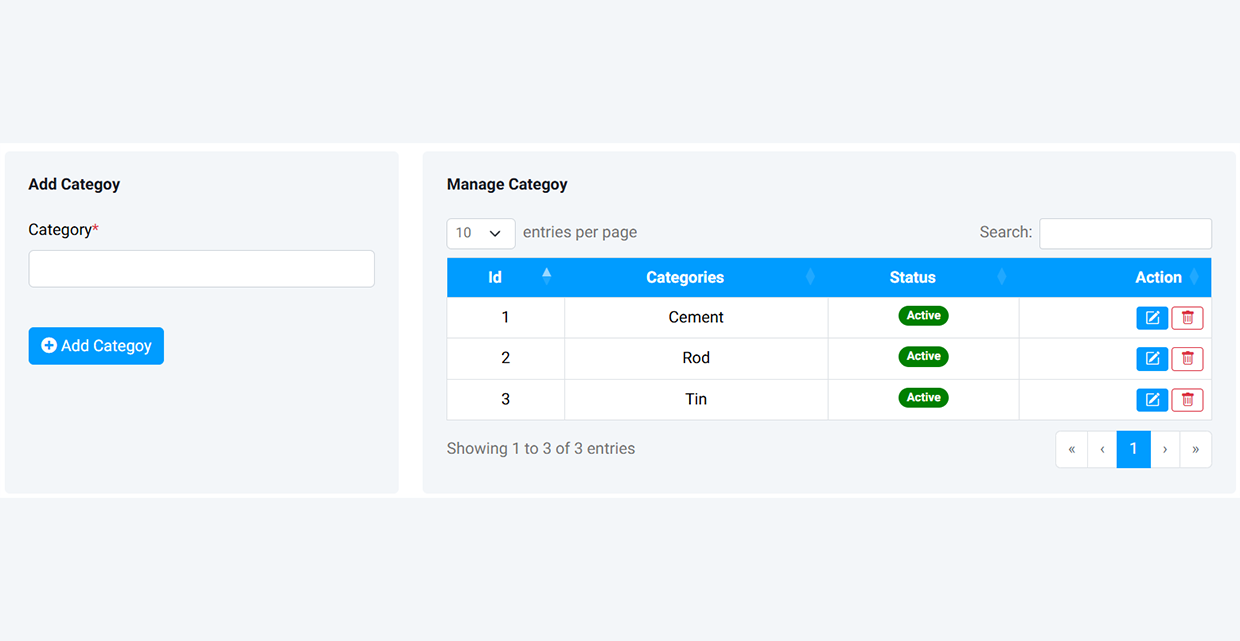Open the entries per page dropdown
Viewport: 1240px width, 641px height.
click(x=481, y=233)
